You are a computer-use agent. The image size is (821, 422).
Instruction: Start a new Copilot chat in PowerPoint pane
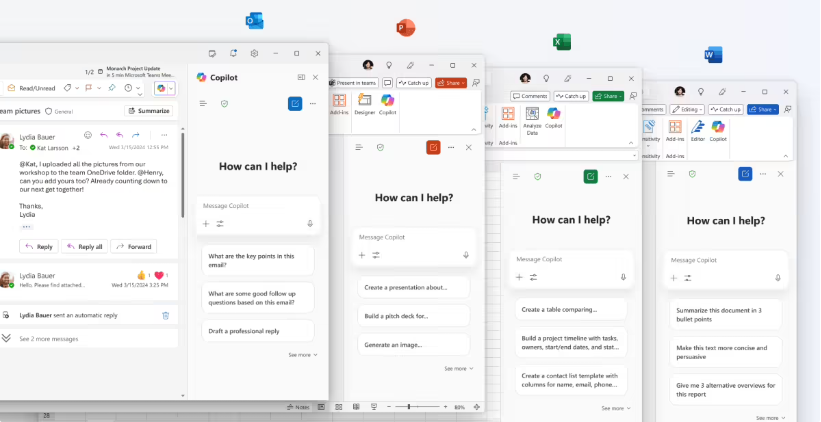click(433, 148)
